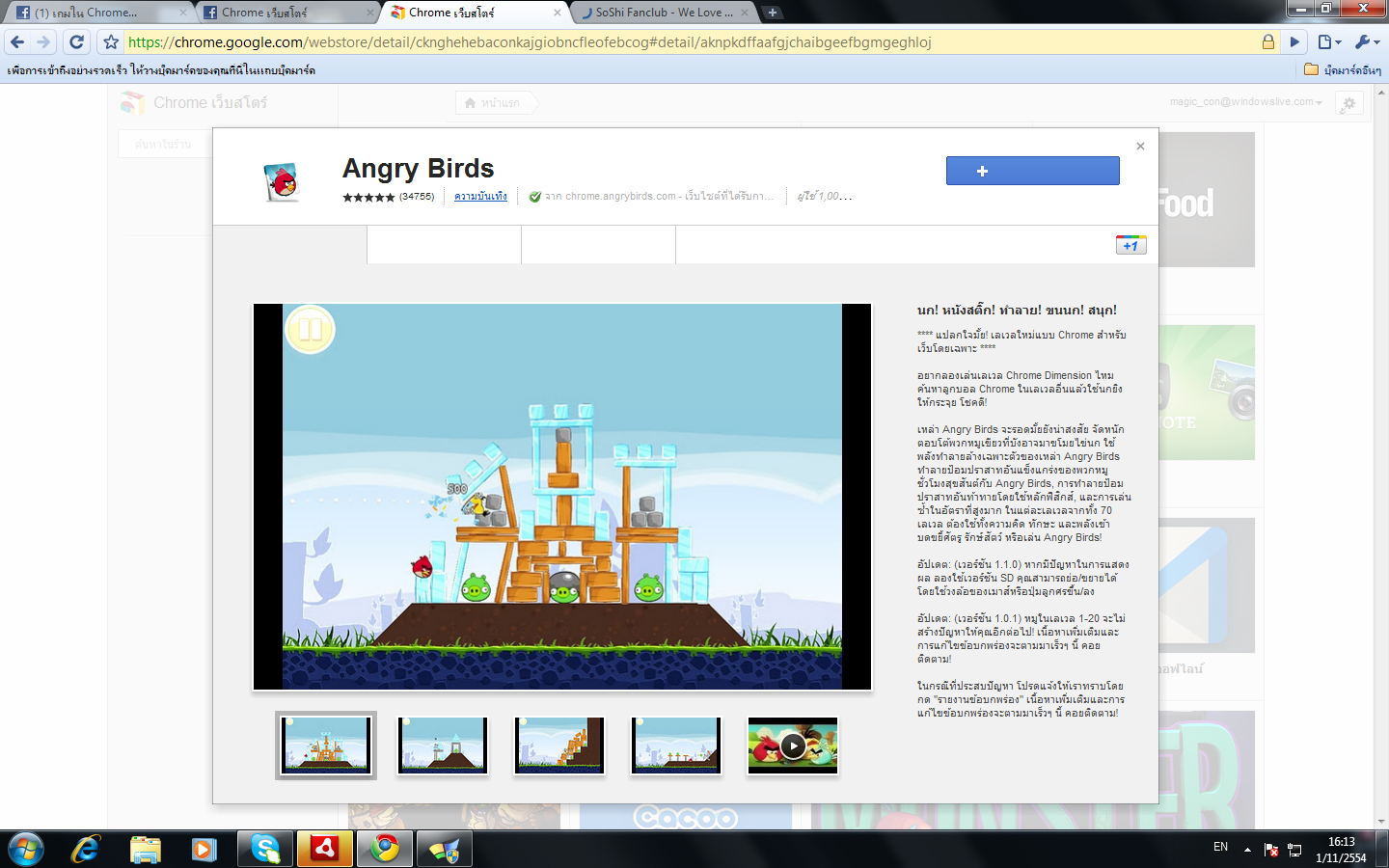Click the Angry Birds title text
1389x868 pixels.
[418, 169]
